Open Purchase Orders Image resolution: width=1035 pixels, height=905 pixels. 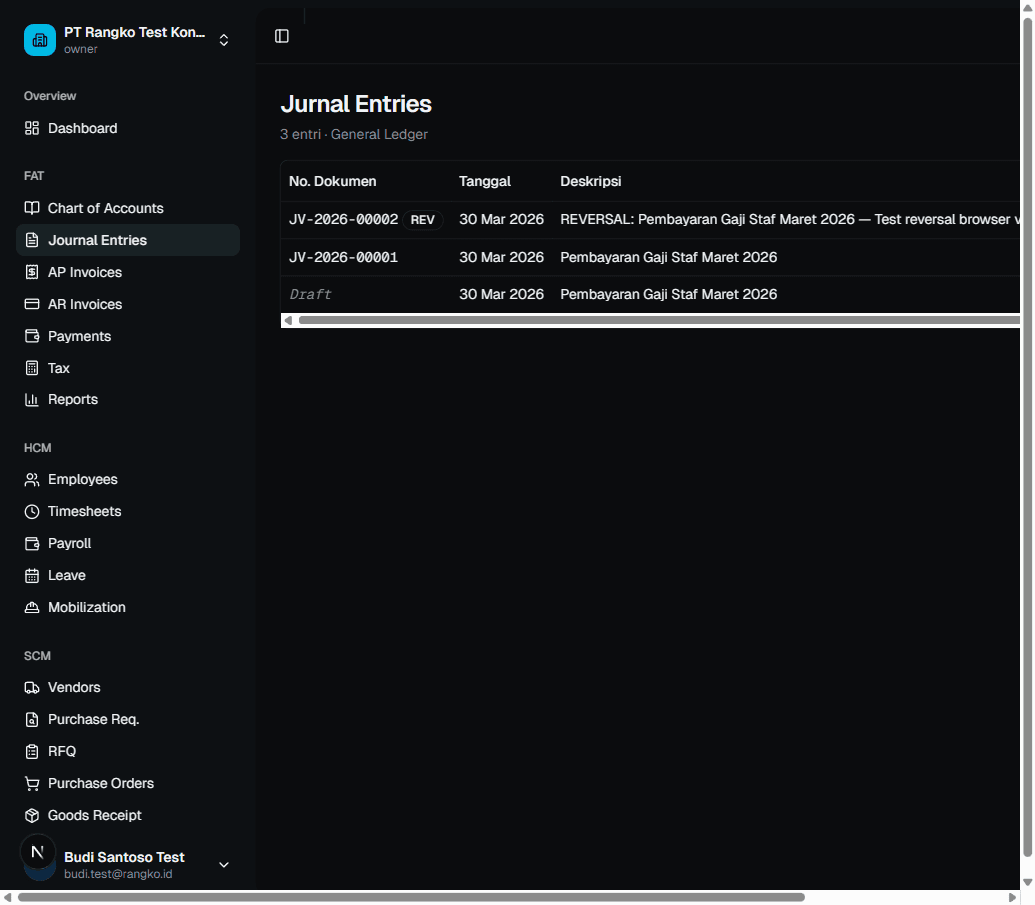[x=127, y=784]
